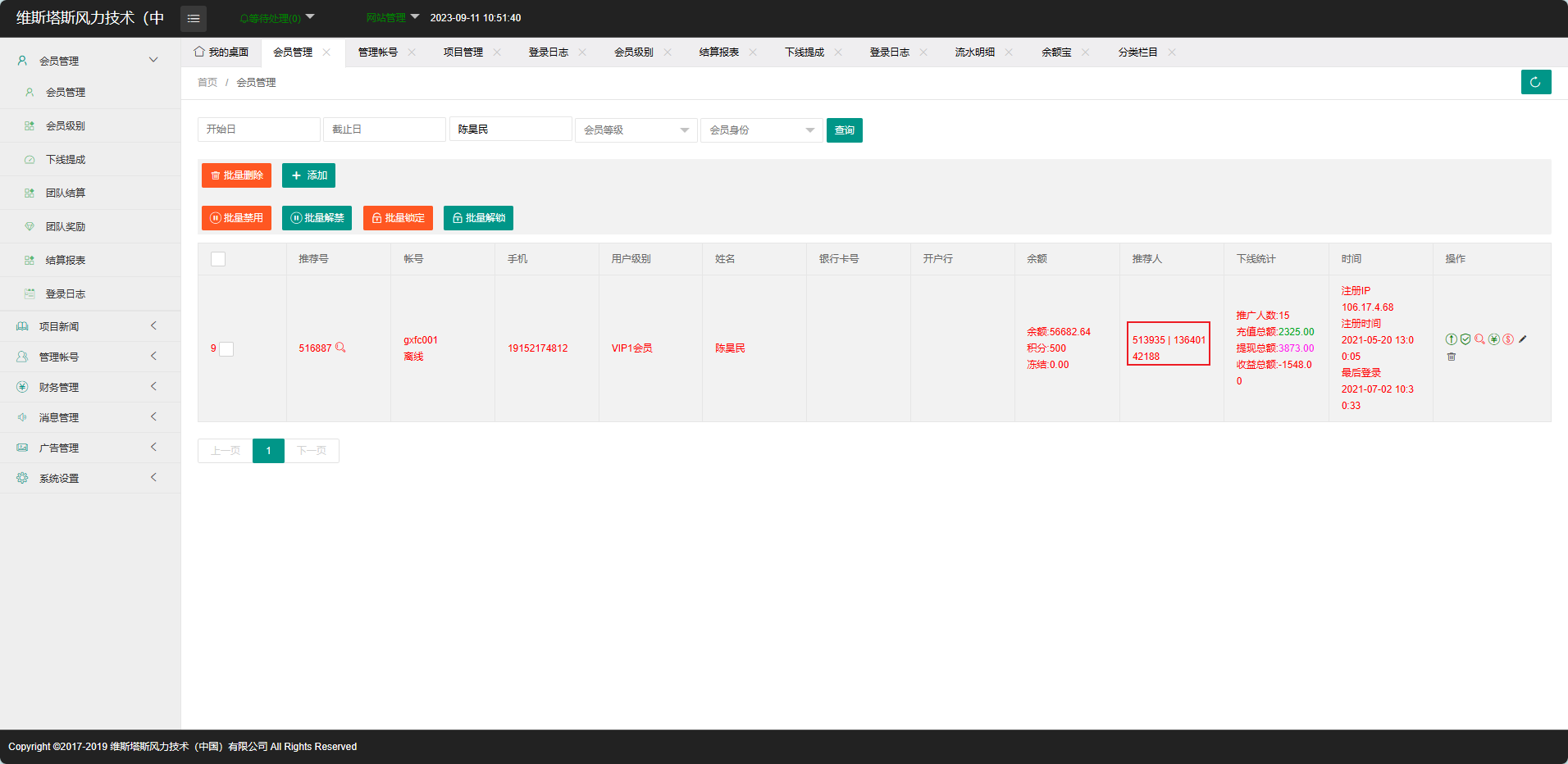Switch to the 流水明细 tab
Image resolution: width=1568 pixels, height=764 pixels.
pyautogui.click(x=974, y=52)
